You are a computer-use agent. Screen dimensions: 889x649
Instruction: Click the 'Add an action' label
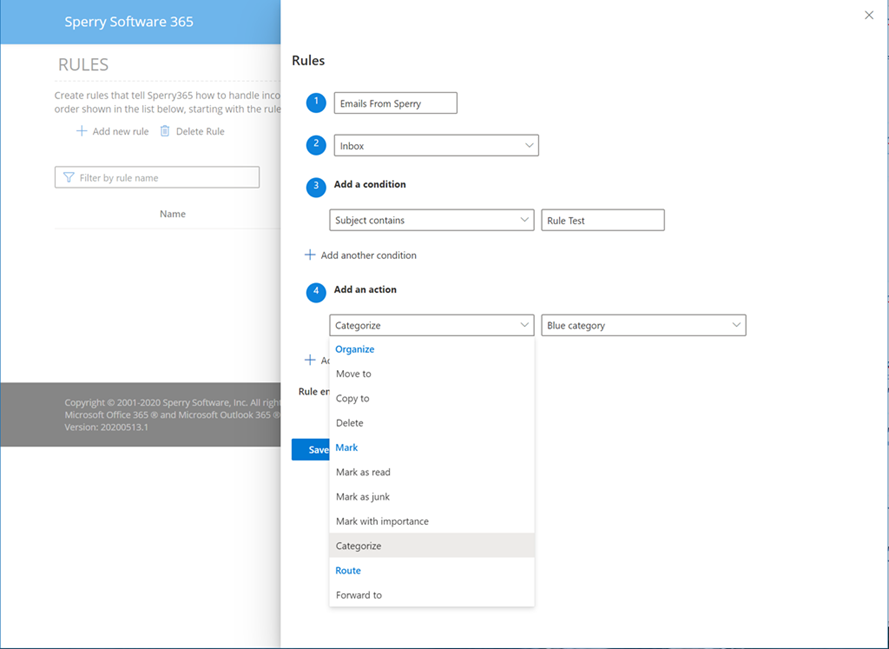[x=365, y=290]
